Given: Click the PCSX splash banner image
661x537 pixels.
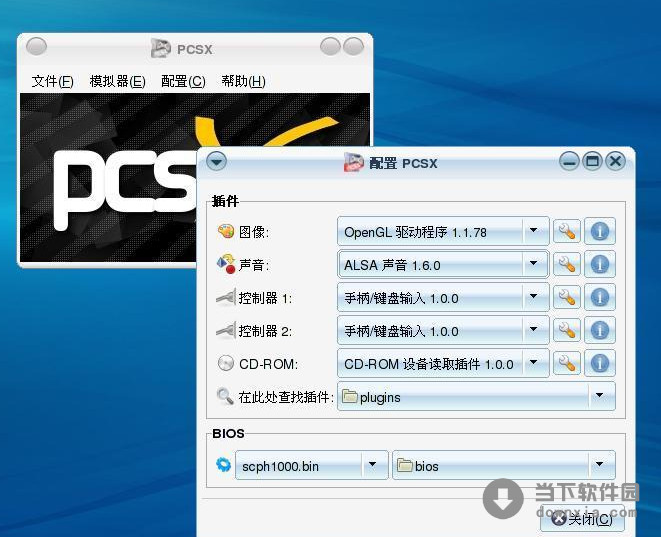Looking at the screenshot, I should click(x=108, y=177).
